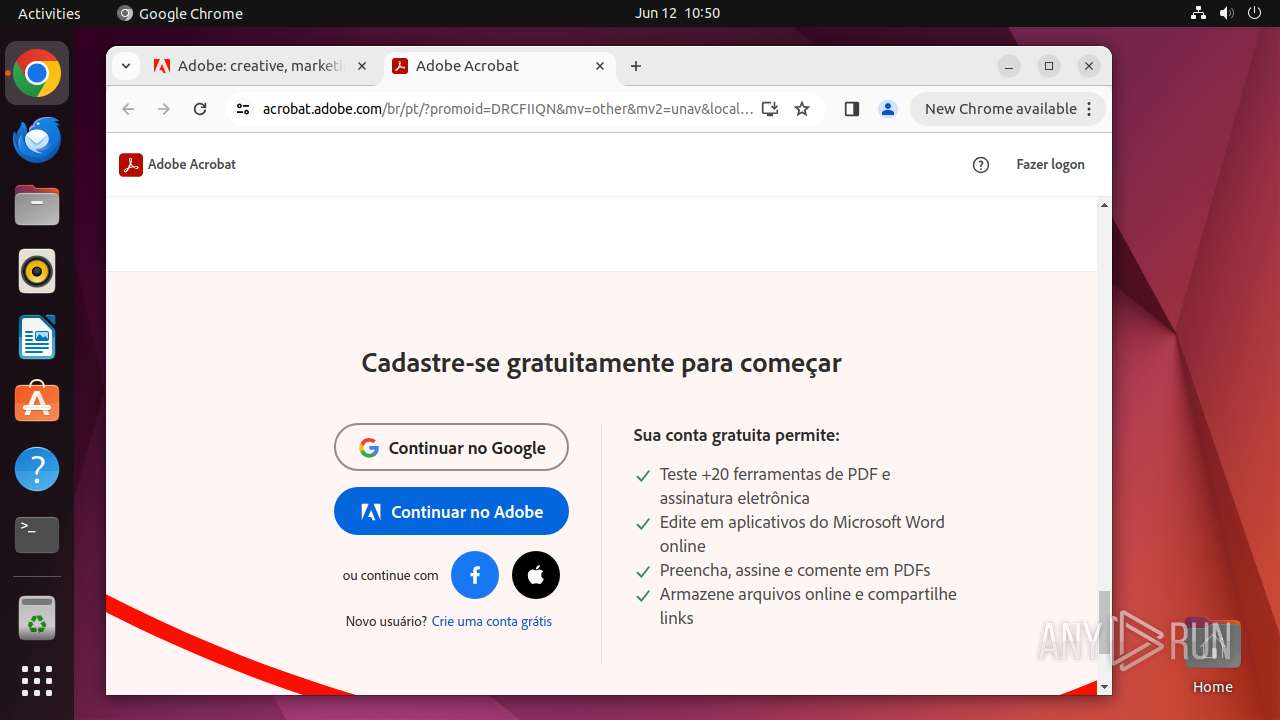The height and width of the screenshot is (720, 1280).
Task: Close the Adobe Acrobat tab
Action: [x=600, y=66]
